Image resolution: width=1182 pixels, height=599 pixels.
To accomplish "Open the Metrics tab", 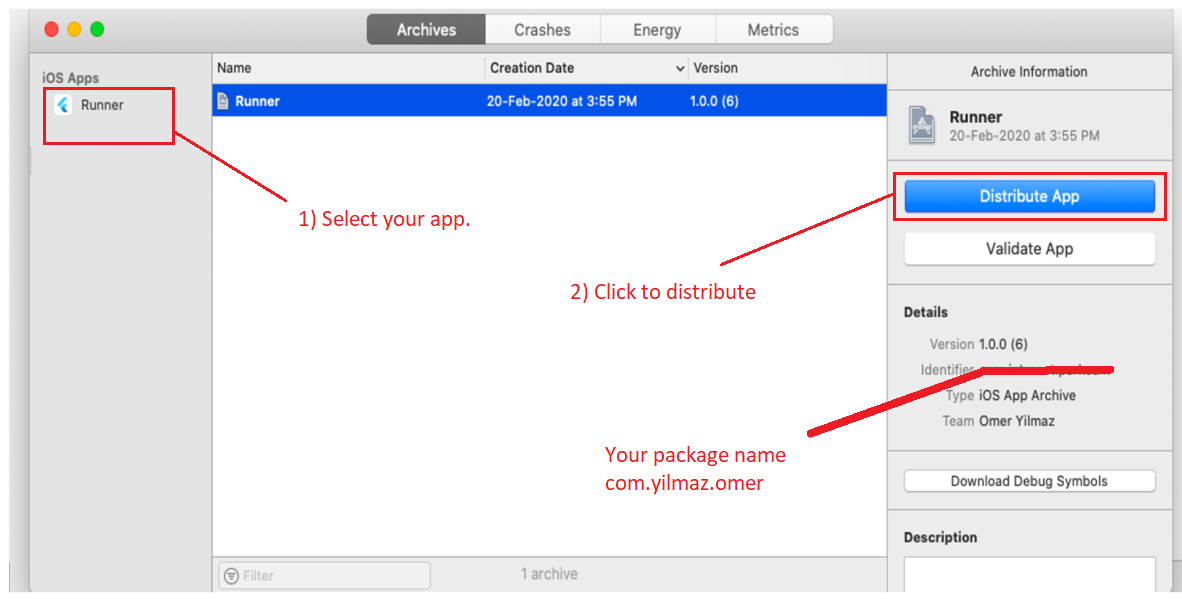I will [773, 30].
